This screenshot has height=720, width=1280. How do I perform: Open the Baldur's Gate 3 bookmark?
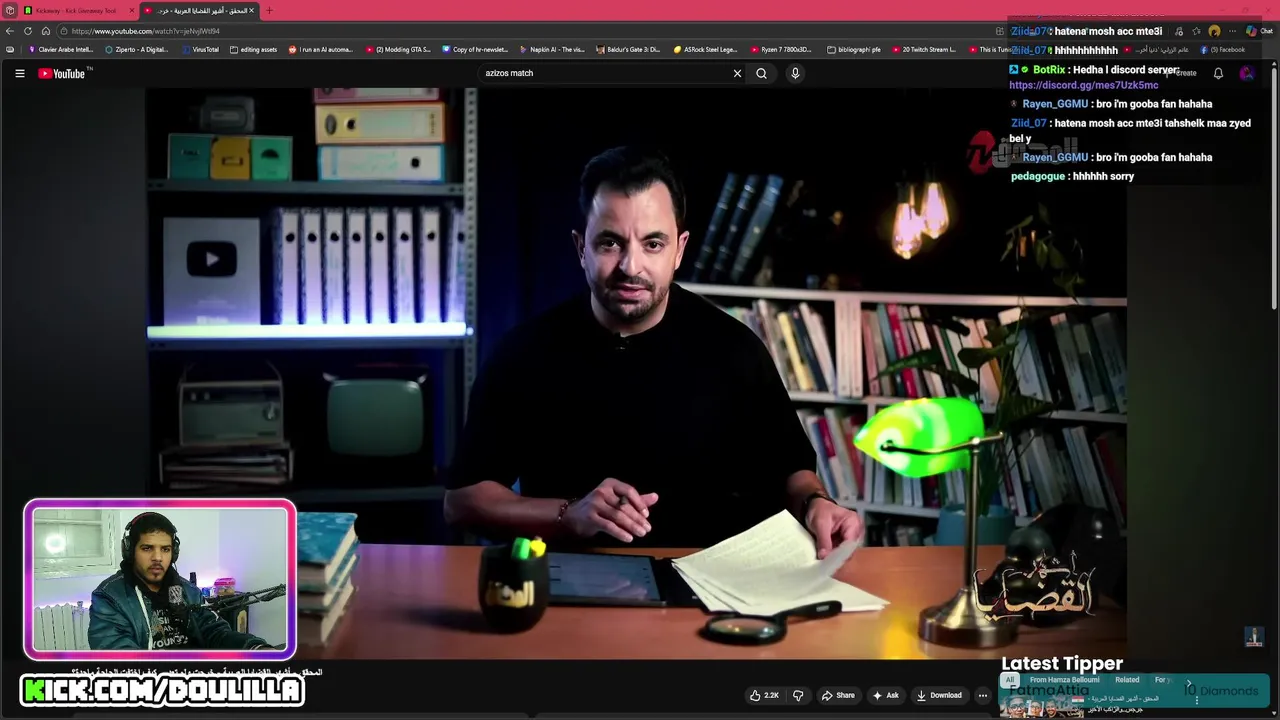629,49
